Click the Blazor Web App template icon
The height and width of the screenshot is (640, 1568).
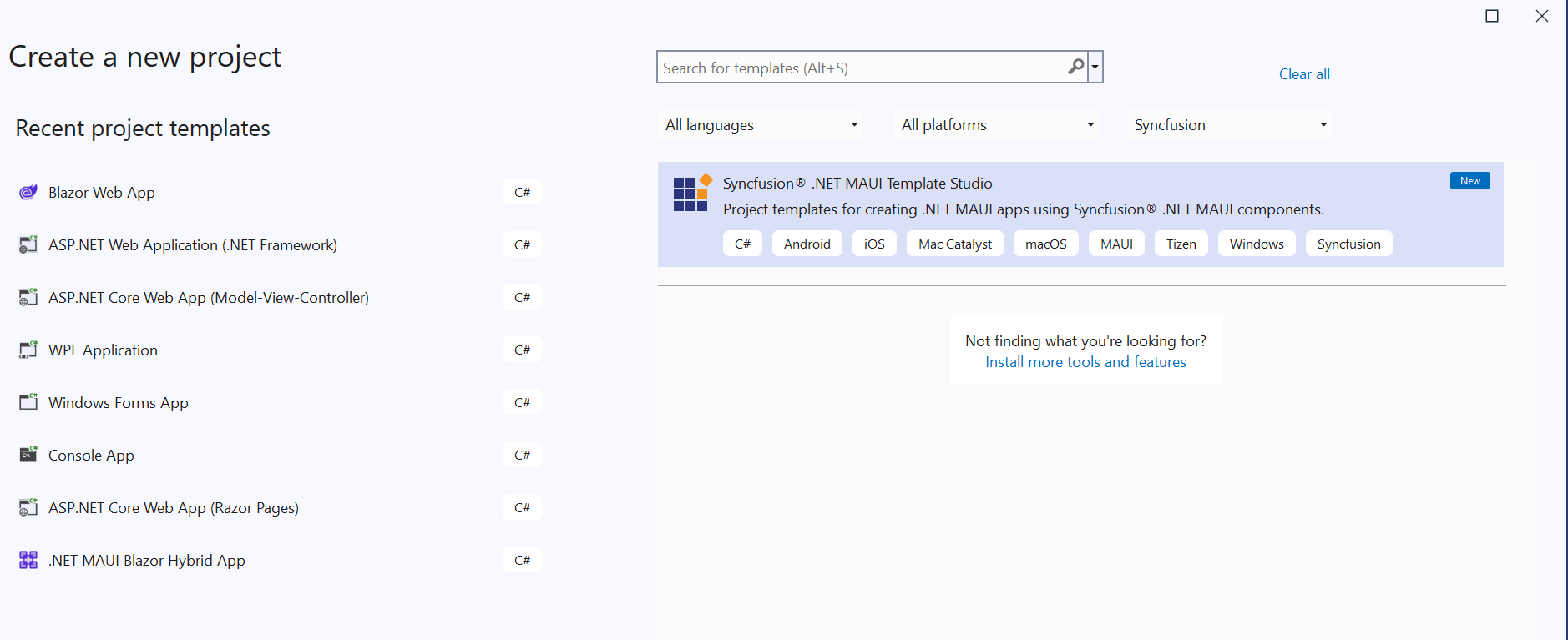(28, 193)
